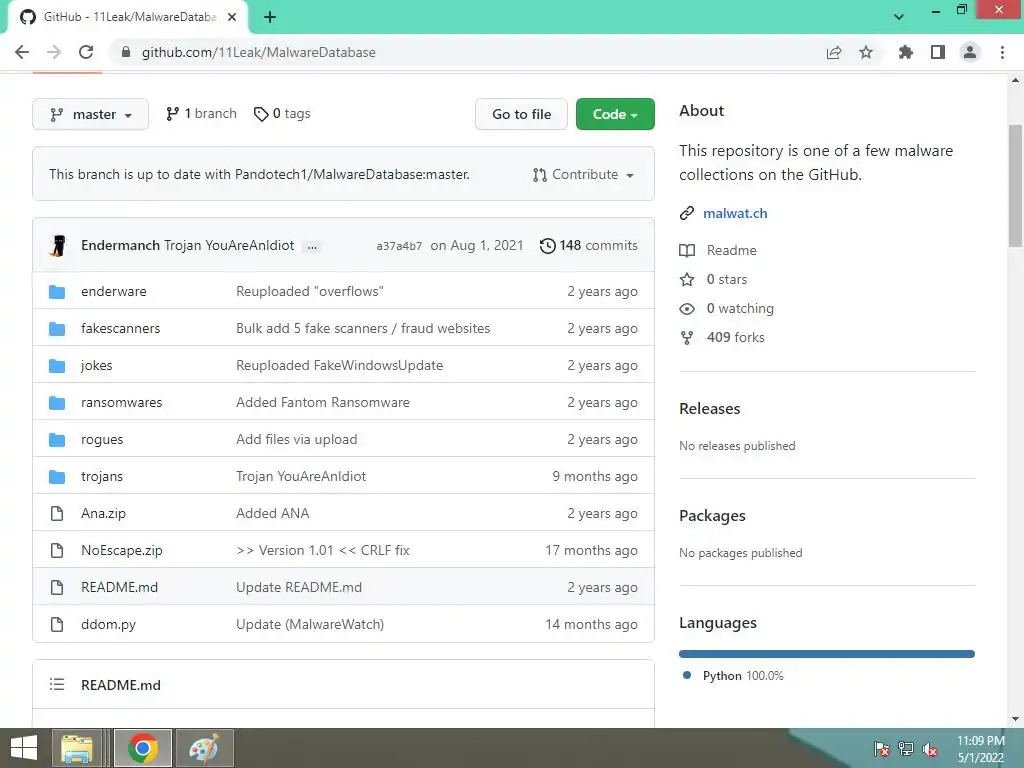Open the ddom.py file
The height and width of the screenshot is (768, 1024).
(108, 625)
